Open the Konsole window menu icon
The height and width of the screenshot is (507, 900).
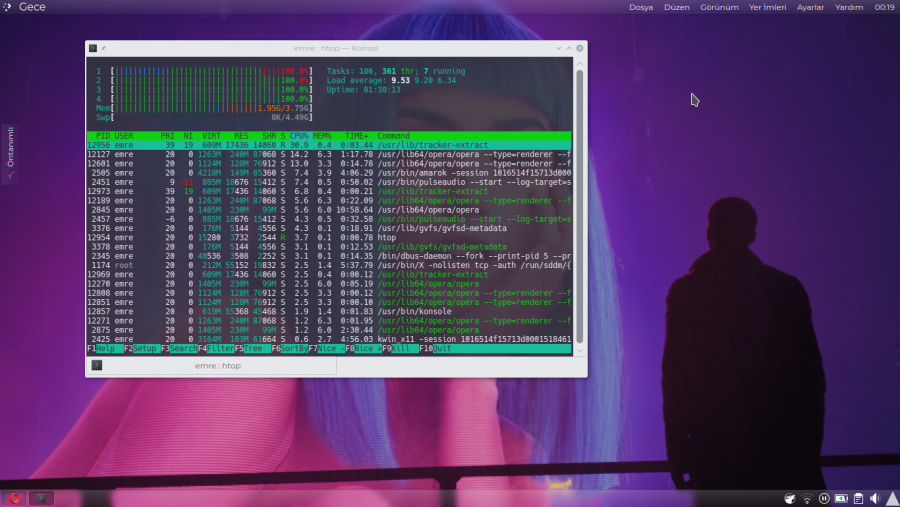click(x=92, y=48)
